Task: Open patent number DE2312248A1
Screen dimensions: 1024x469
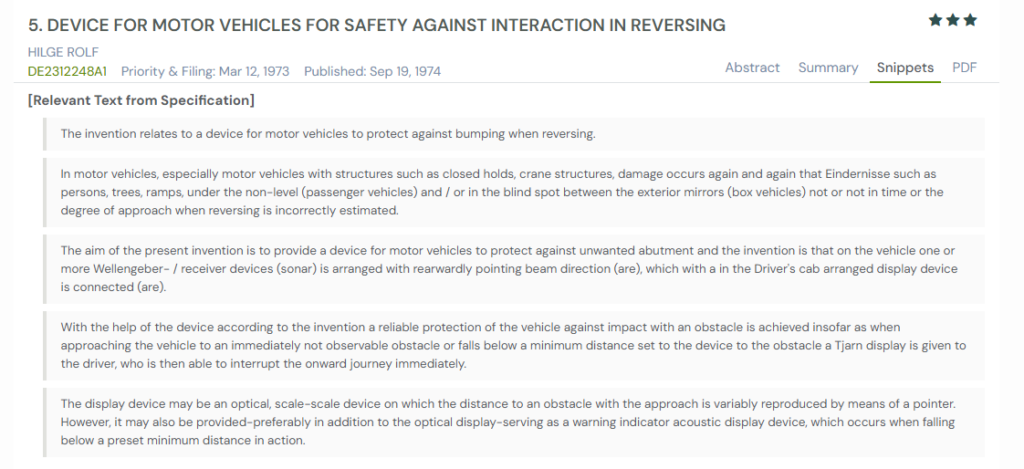Action: [x=69, y=71]
